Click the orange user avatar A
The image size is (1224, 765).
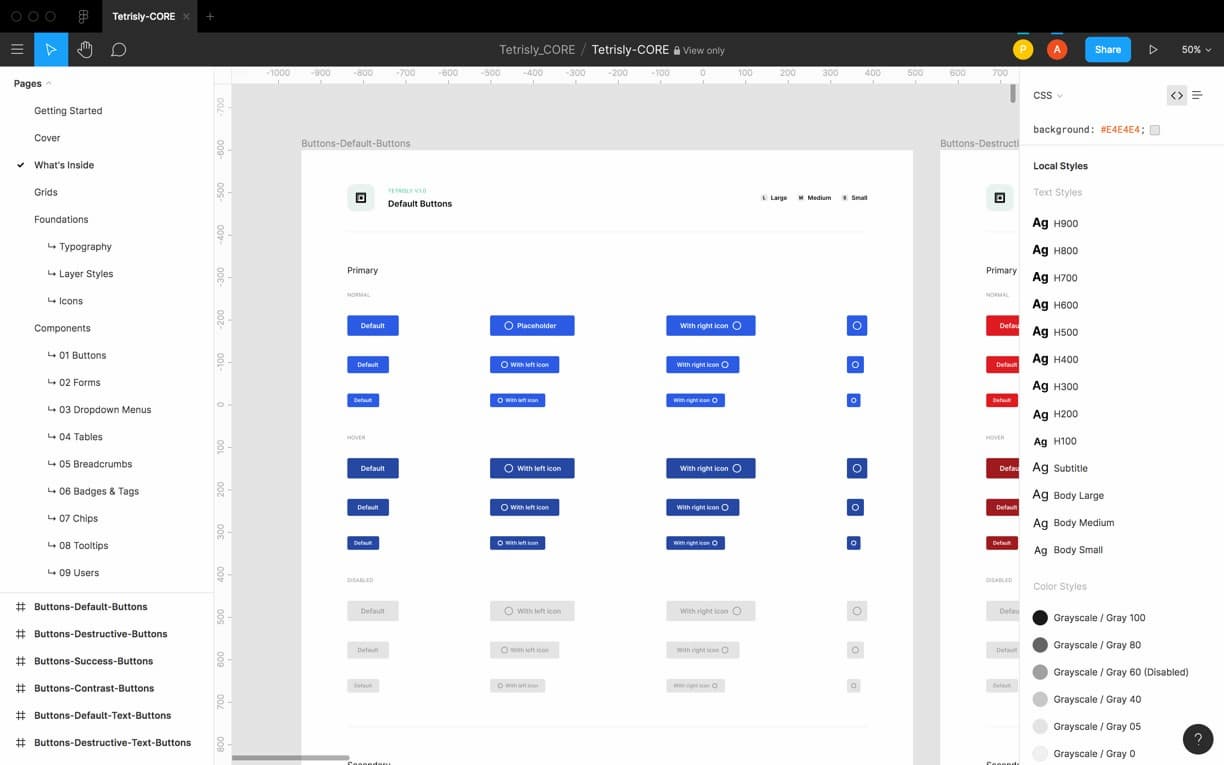click(1057, 49)
